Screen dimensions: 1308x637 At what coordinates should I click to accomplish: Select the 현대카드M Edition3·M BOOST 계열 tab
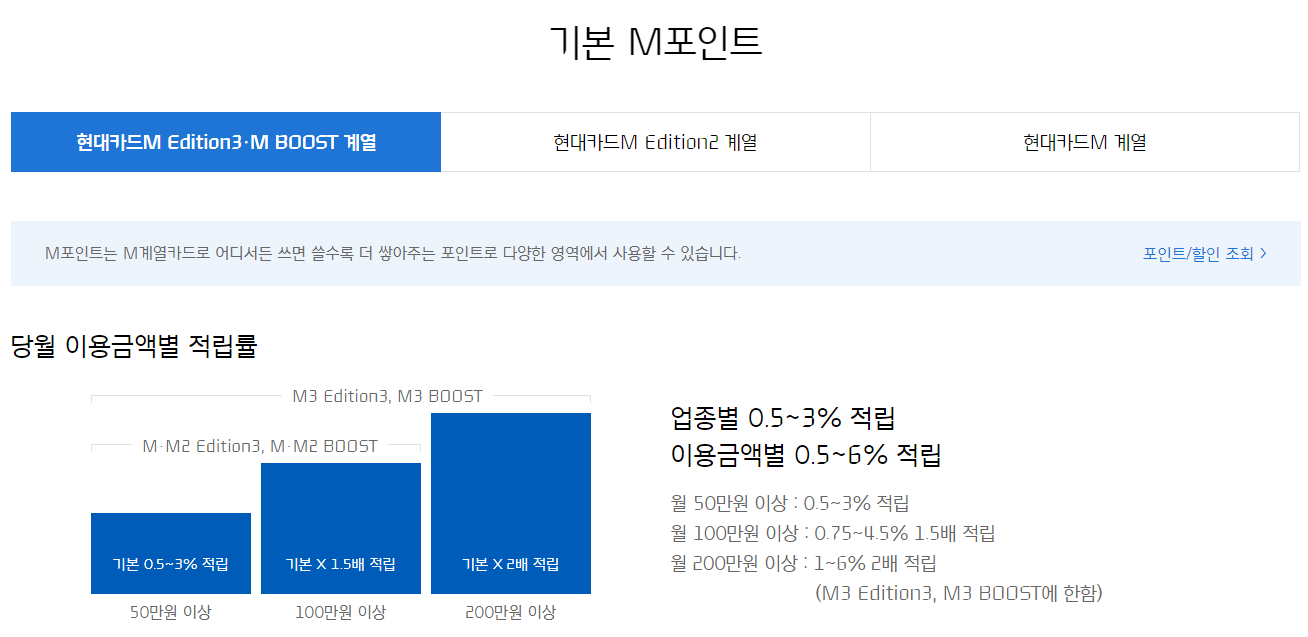point(226,142)
